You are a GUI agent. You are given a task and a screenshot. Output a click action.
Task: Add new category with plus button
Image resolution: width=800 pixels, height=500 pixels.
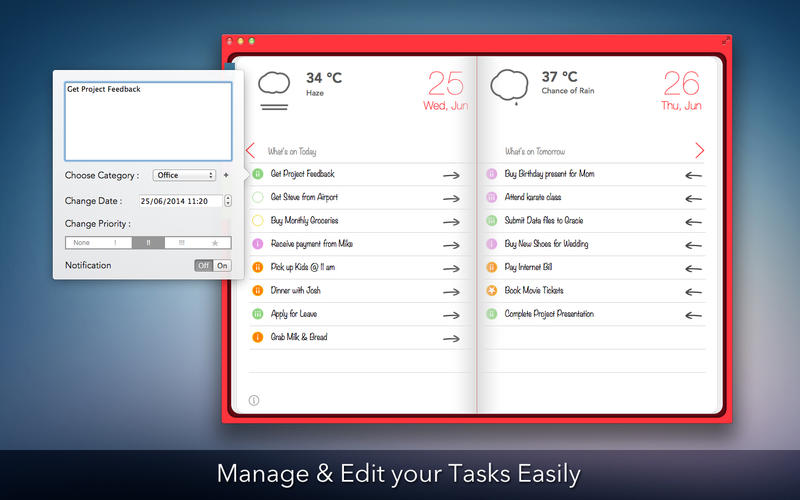click(226, 175)
